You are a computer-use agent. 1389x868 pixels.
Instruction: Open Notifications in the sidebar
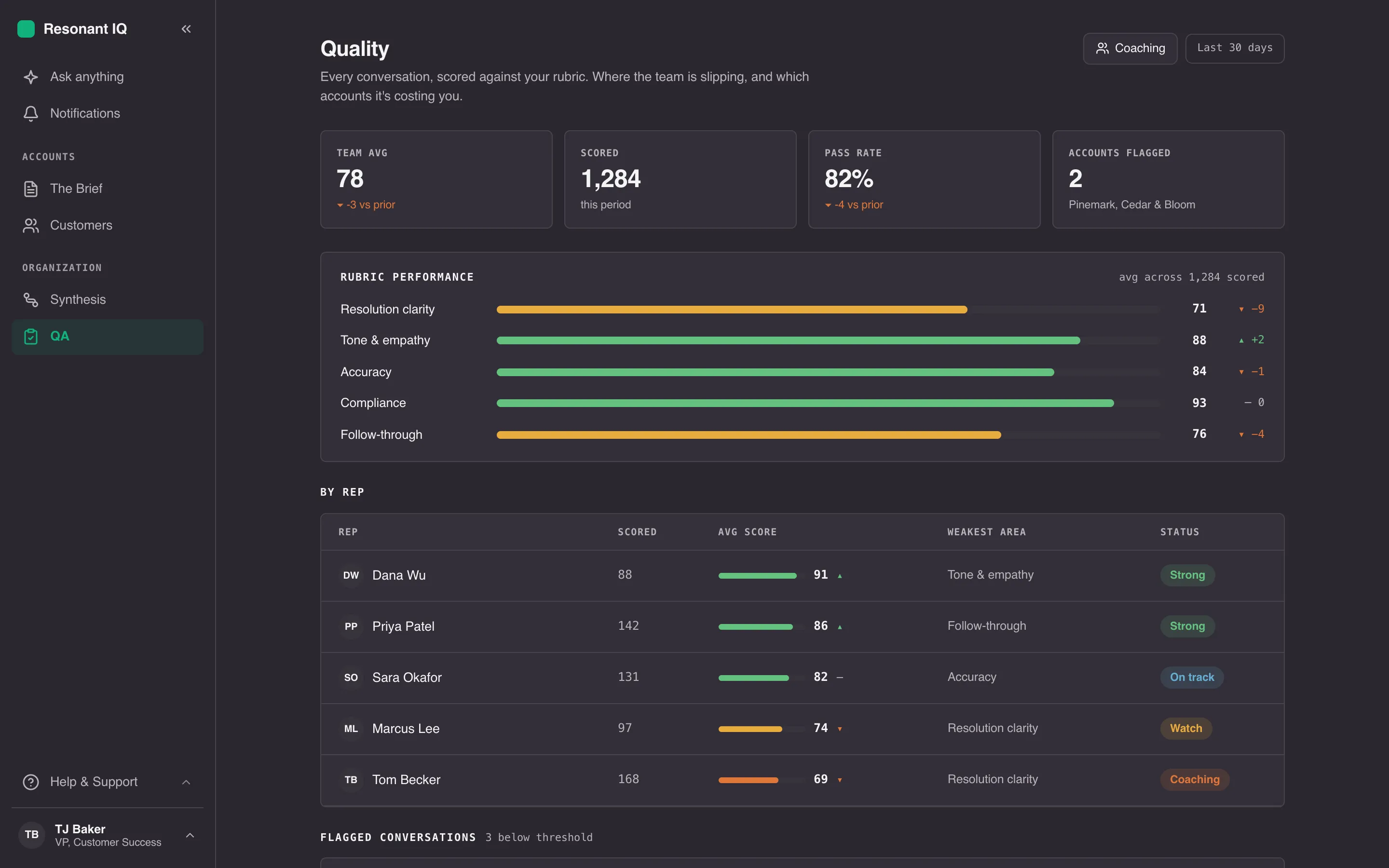coord(108,114)
